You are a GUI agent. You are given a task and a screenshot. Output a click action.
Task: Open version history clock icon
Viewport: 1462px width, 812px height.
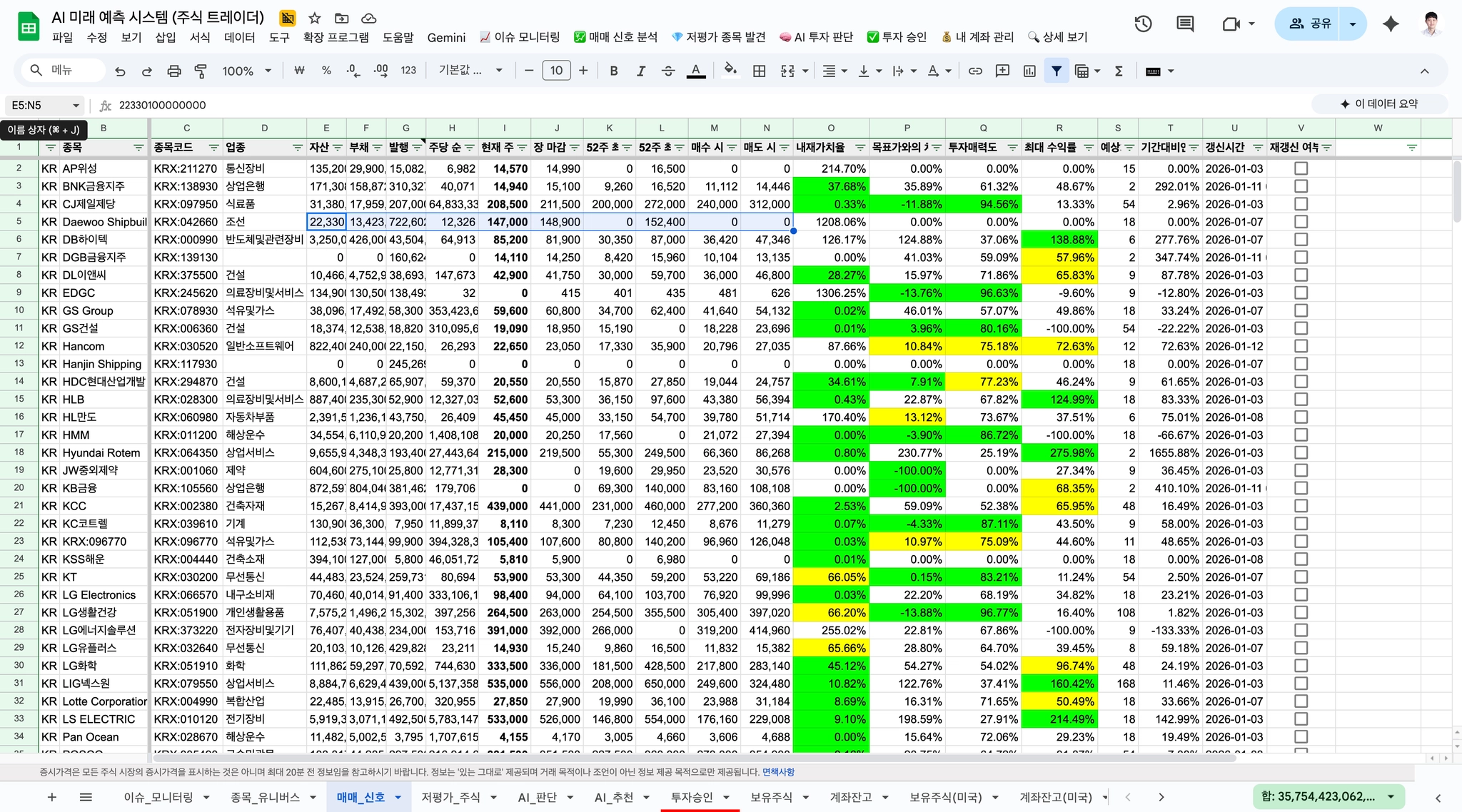point(1143,24)
